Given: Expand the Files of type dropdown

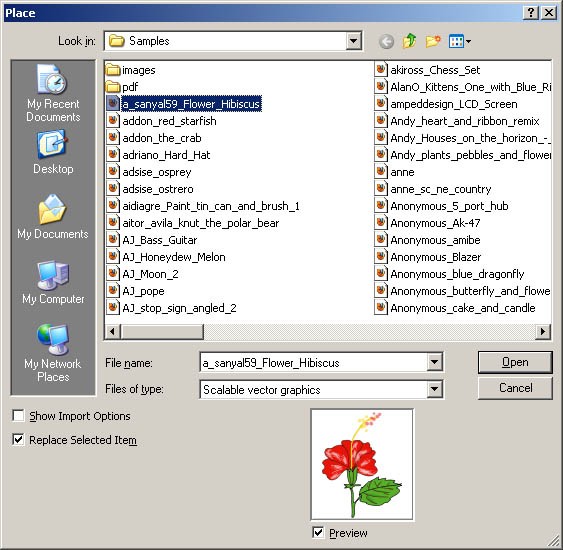Looking at the screenshot, I should (x=434, y=389).
